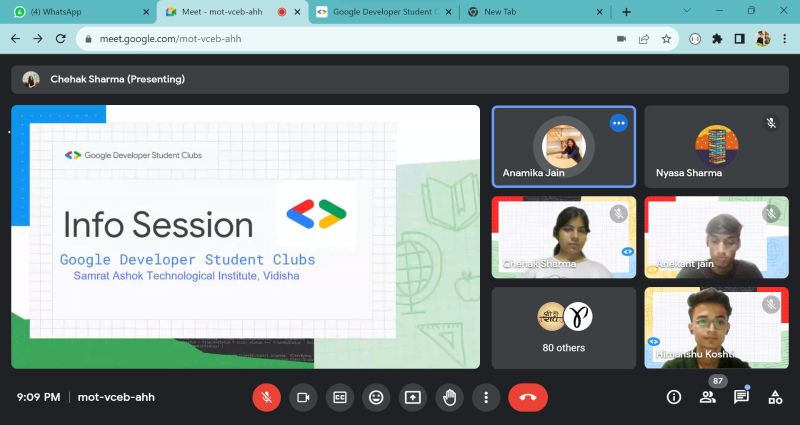800x425 pixels.
Task: Open Extensions puzzle icon
Action: coord(717,39)
